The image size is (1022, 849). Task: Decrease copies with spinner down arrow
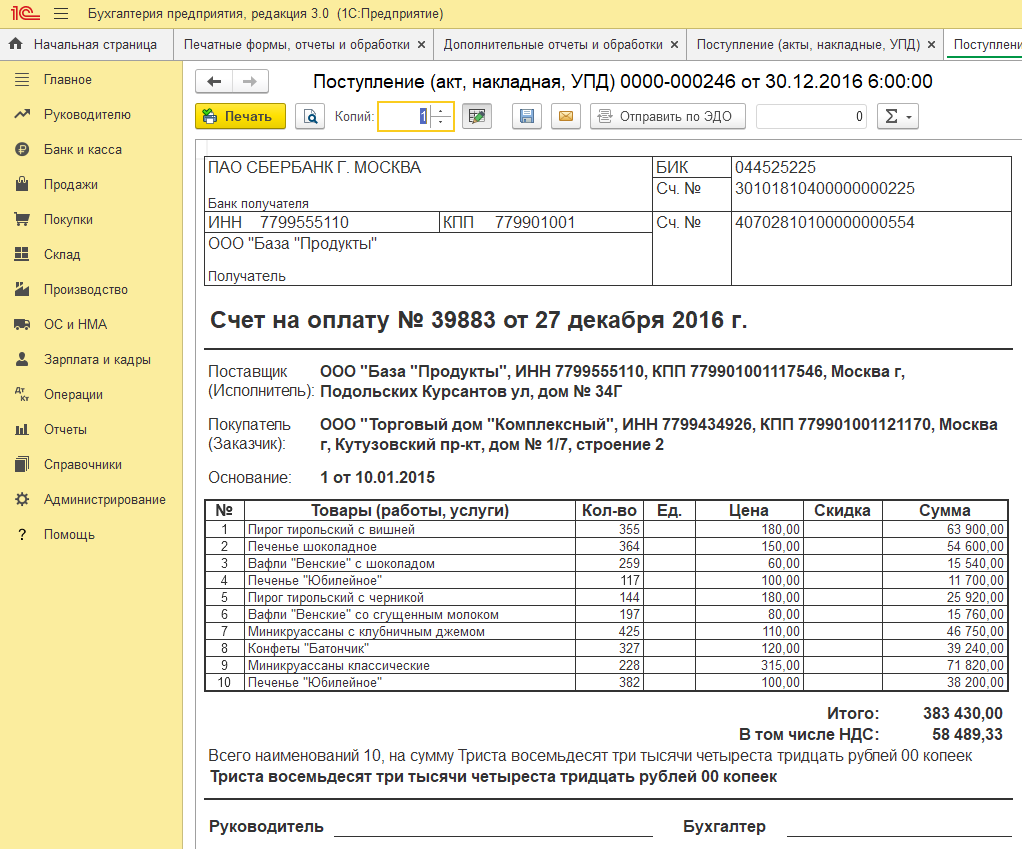(441, 122)
